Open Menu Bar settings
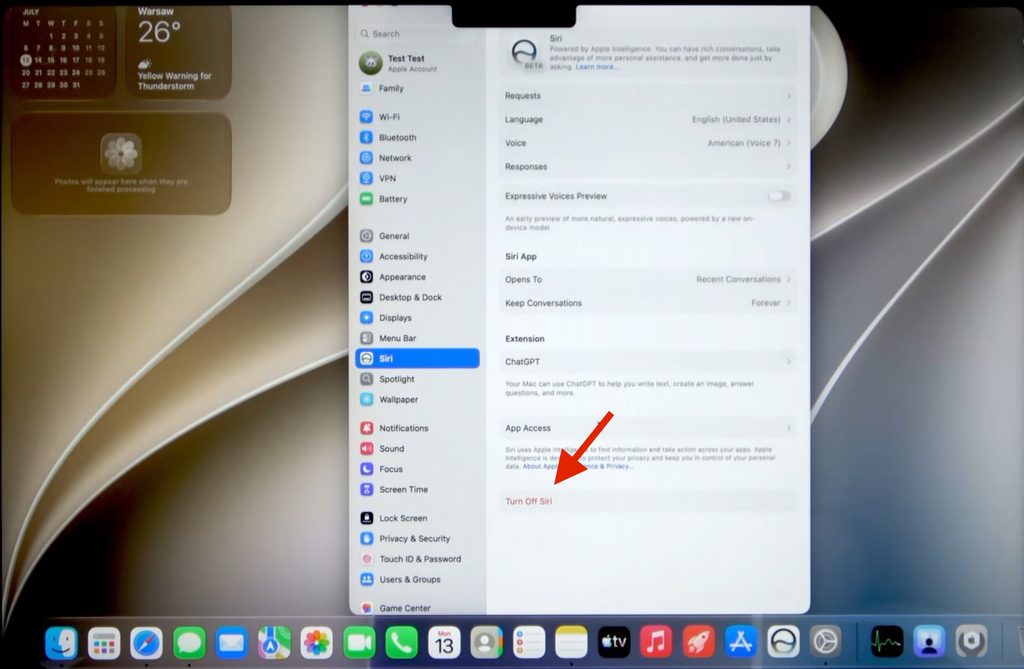The width and height of the screenshot is (1024, 669). 418,338
